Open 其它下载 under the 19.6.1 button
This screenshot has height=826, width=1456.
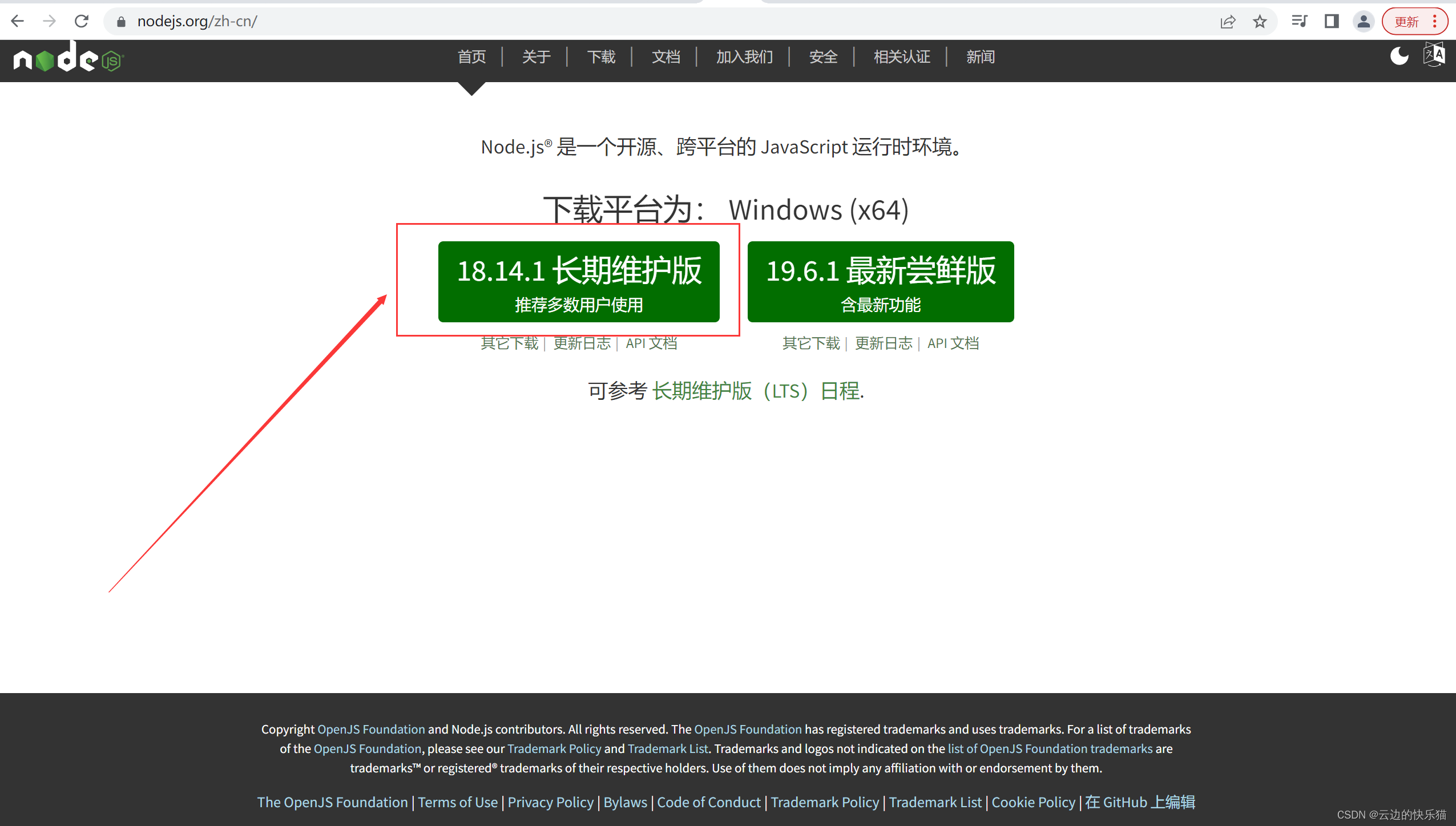coord(811,343)
